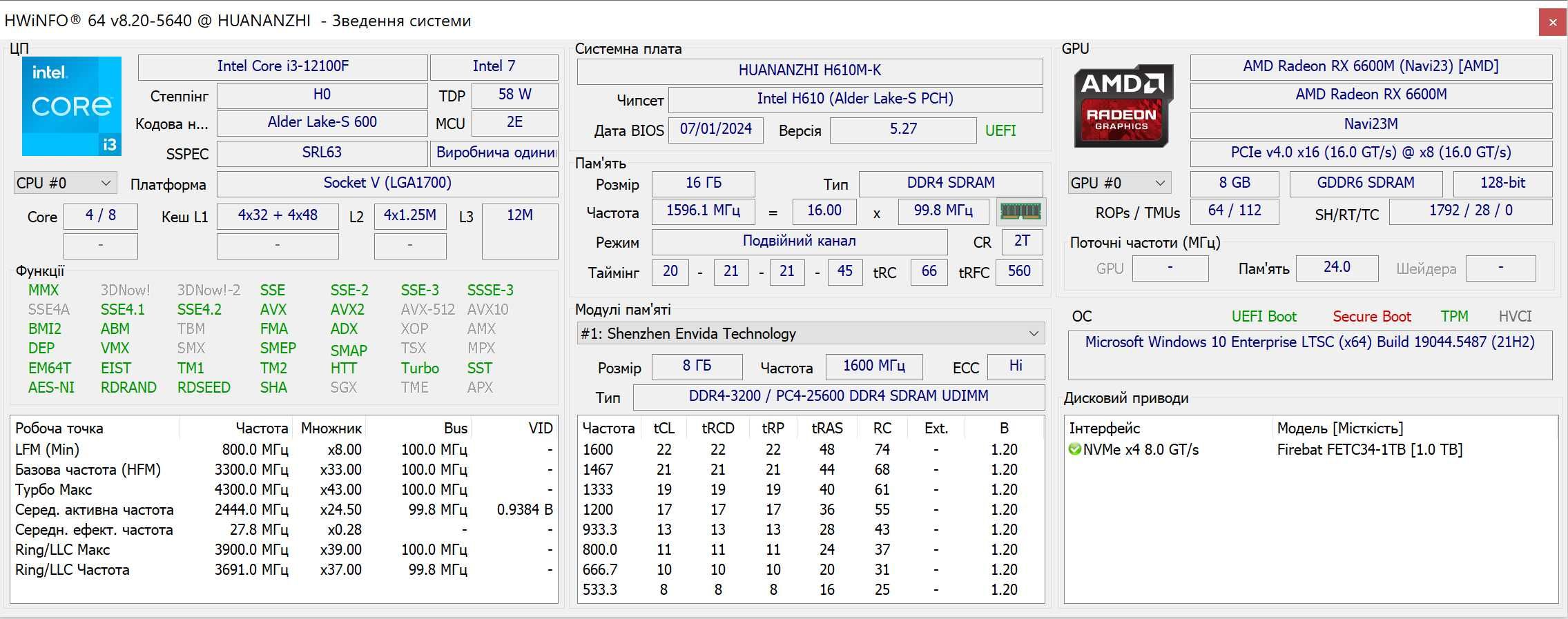This screenshot has height=619, width=1568.
Task: Click the green NVMe drive status icon
Action: (x=1074, y=449)
